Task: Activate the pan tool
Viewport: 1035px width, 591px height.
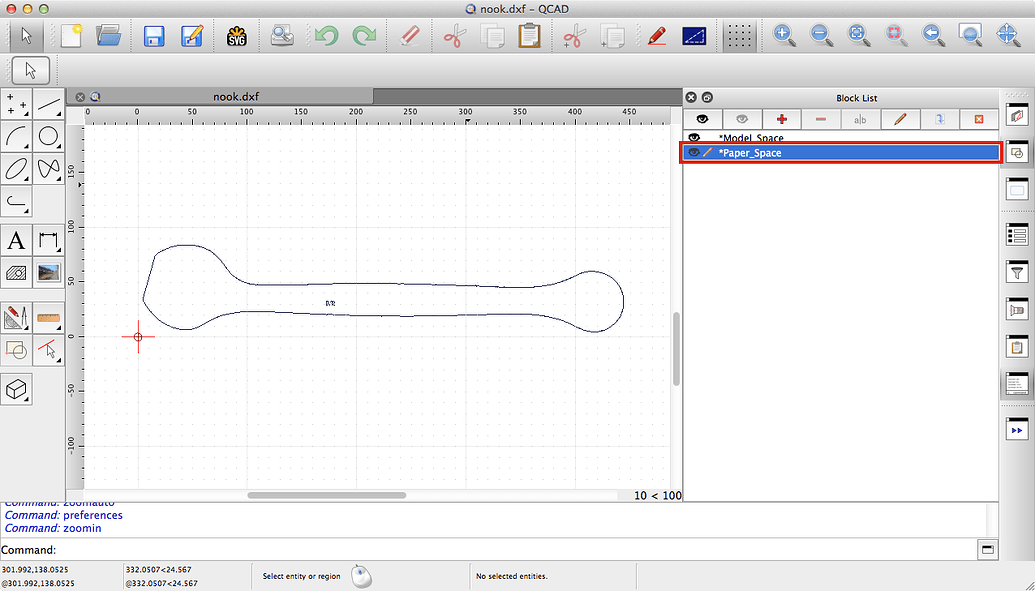Action: (1008, 36)
